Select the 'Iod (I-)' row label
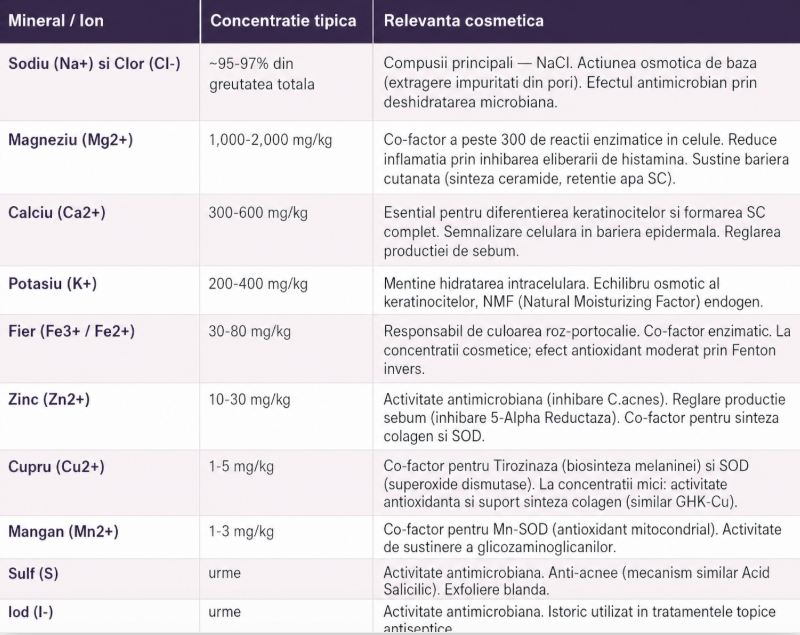800x635 pixels. point(32,610)
